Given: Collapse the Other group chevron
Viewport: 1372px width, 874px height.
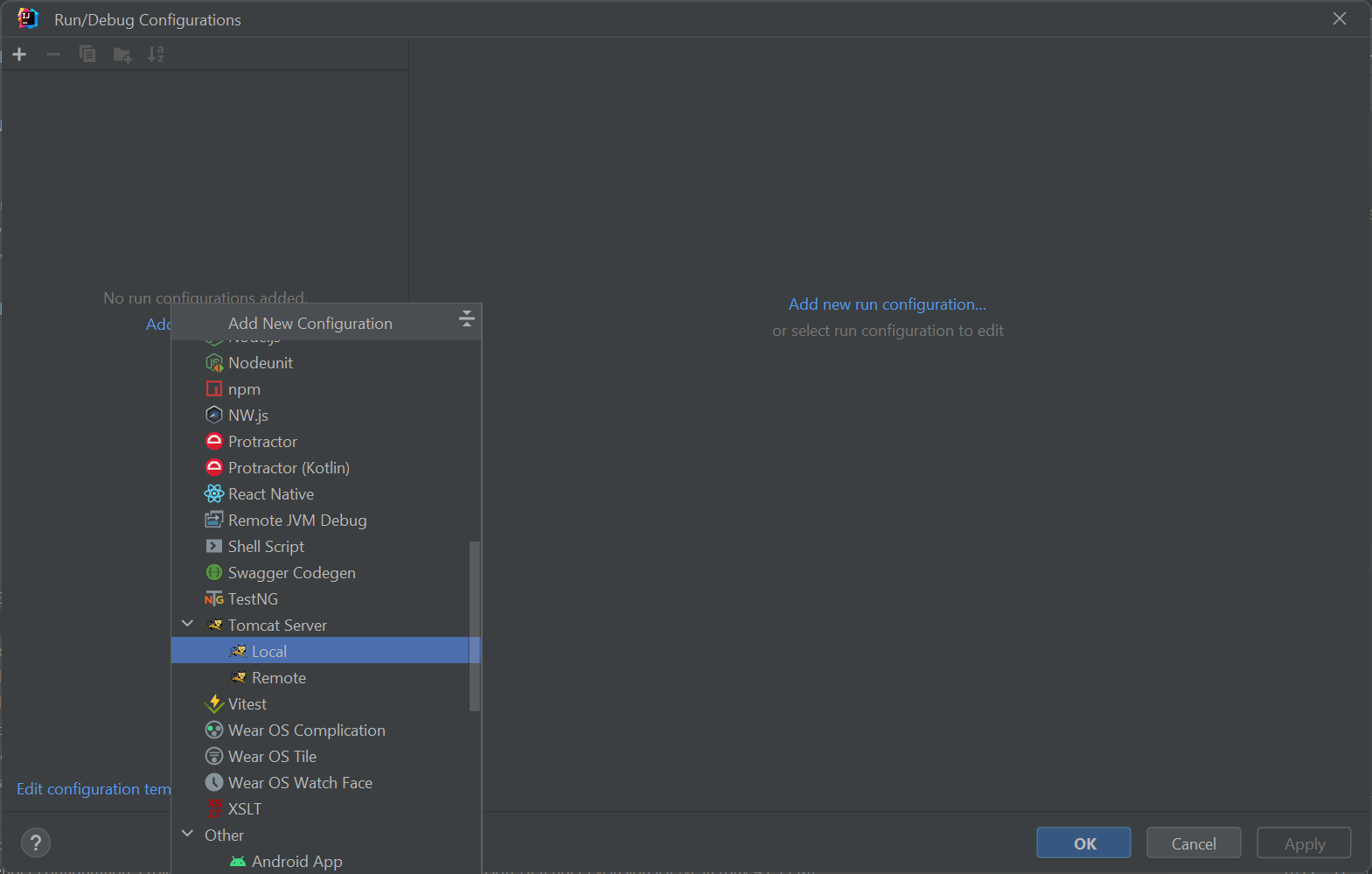Looking at the screenshot, I should (x=187, y=834).
